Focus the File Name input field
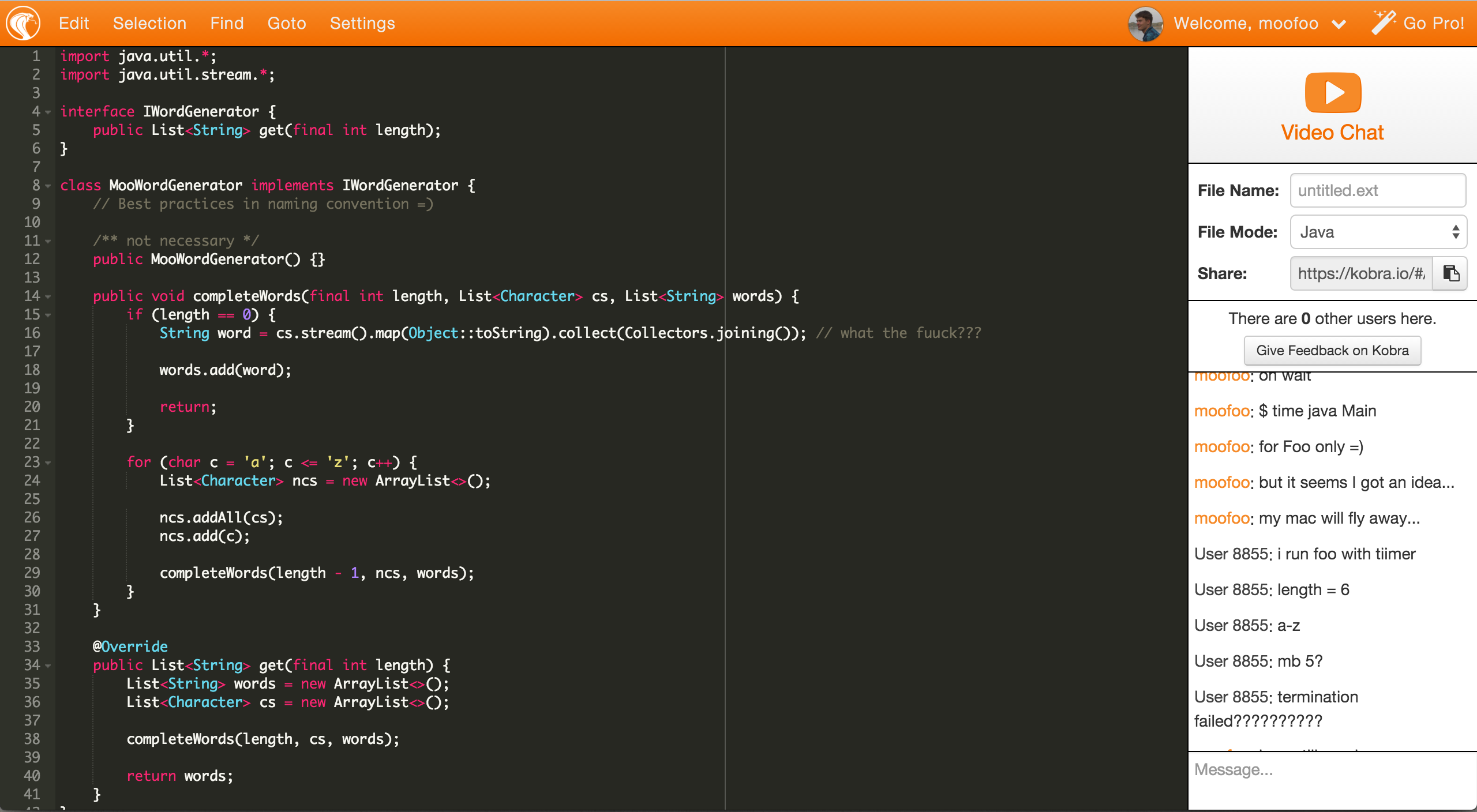 [x=1378, y=190]
